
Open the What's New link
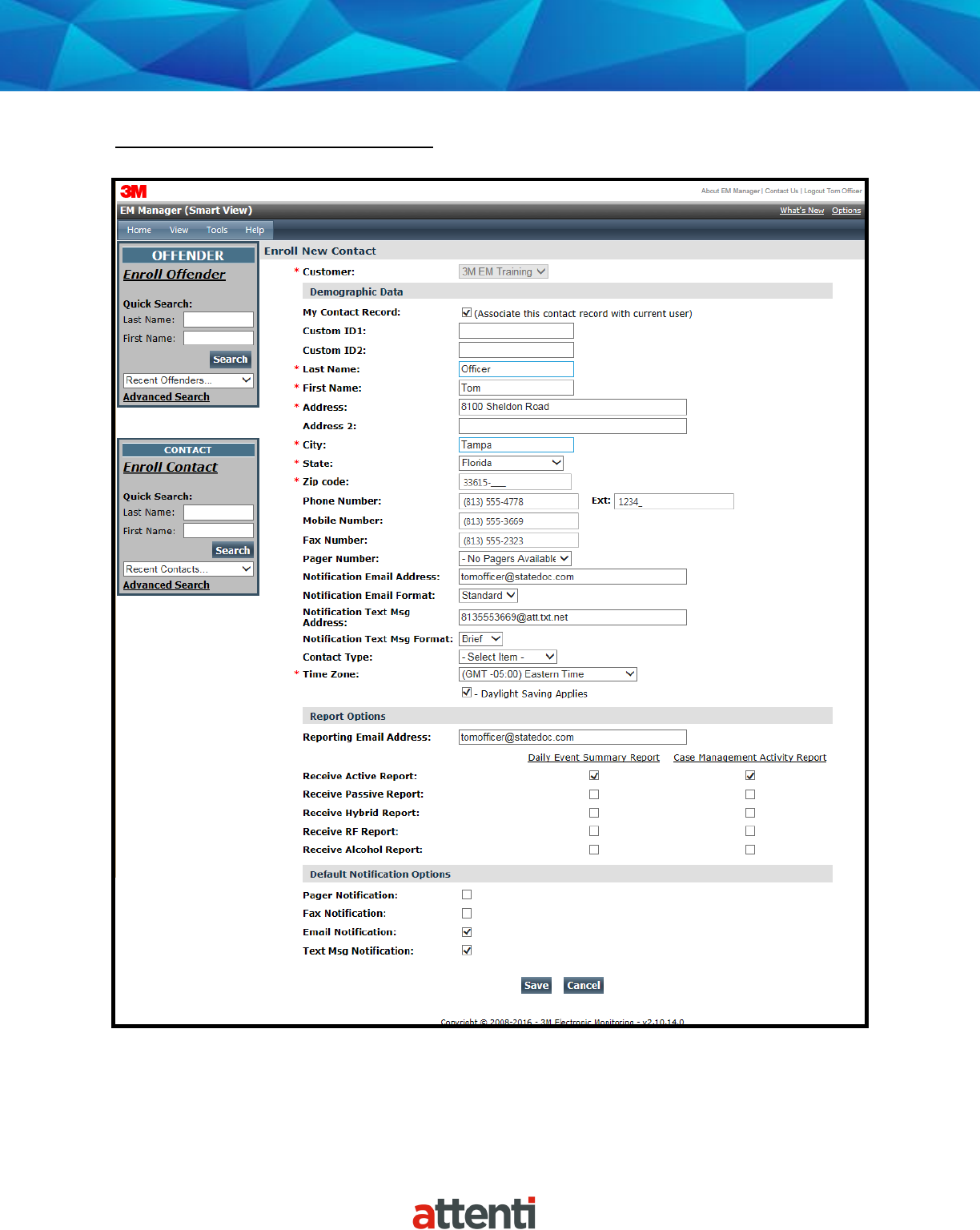[801, 211]
